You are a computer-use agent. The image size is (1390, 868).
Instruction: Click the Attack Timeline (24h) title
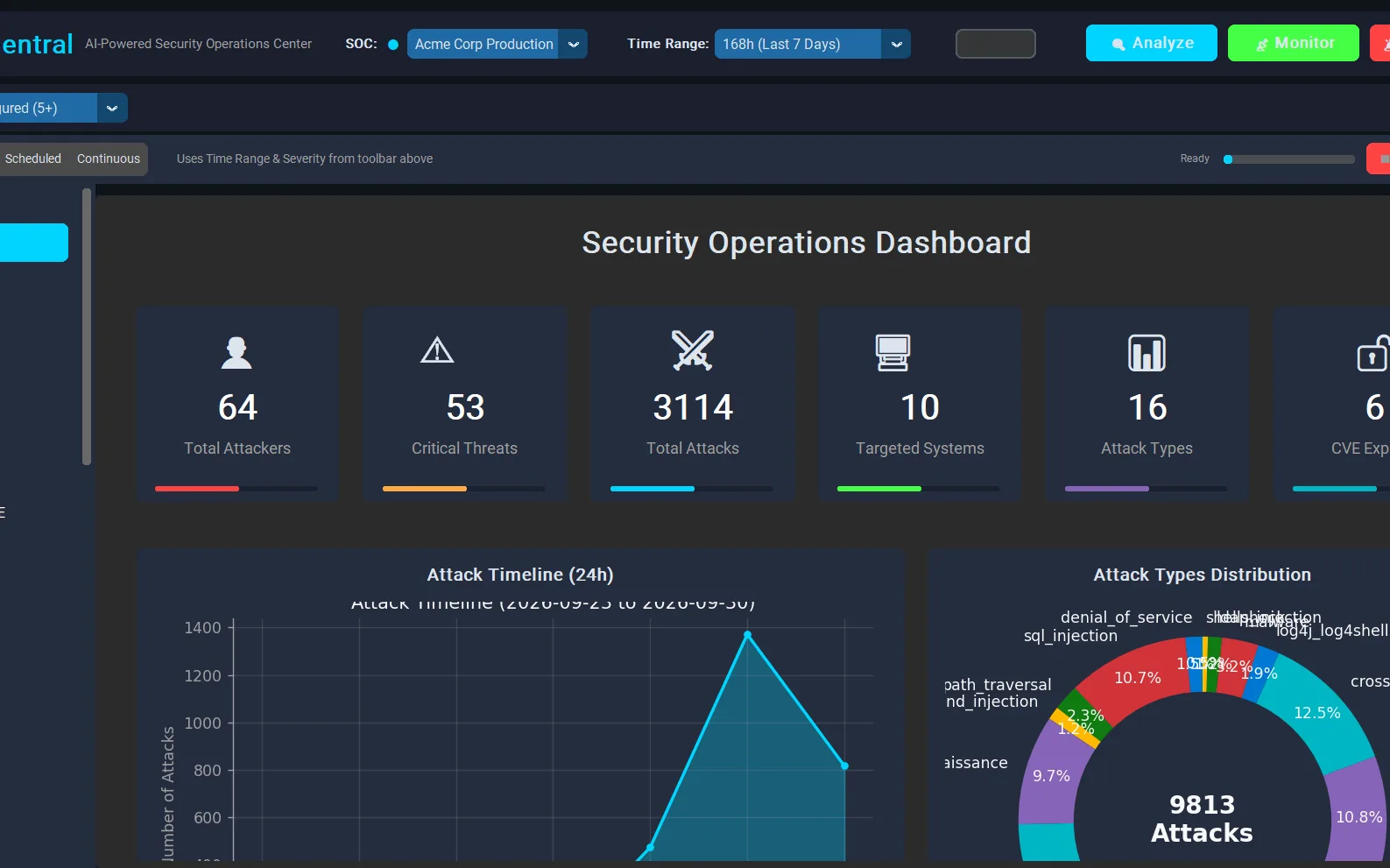520,575
